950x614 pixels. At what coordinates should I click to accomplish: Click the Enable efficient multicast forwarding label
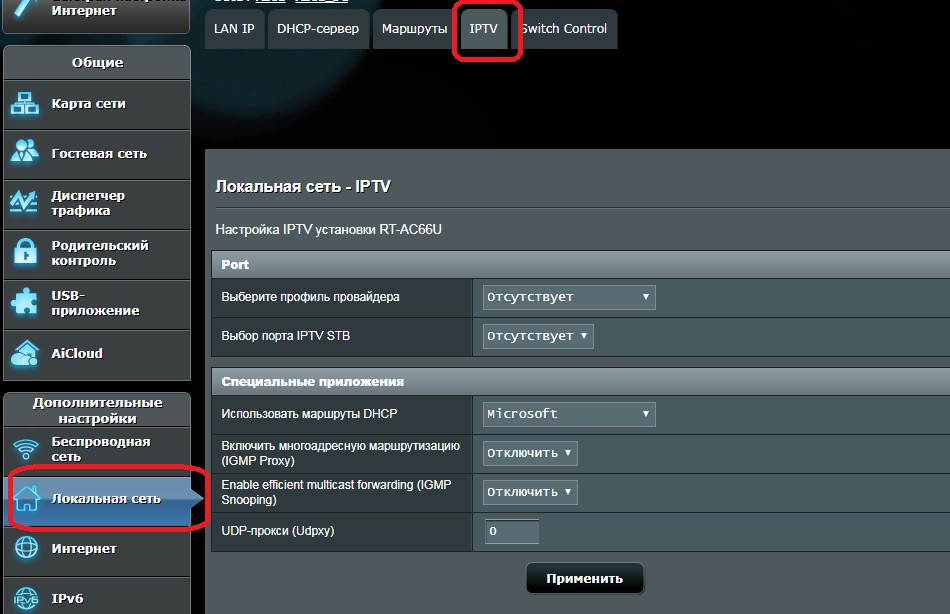336,492
